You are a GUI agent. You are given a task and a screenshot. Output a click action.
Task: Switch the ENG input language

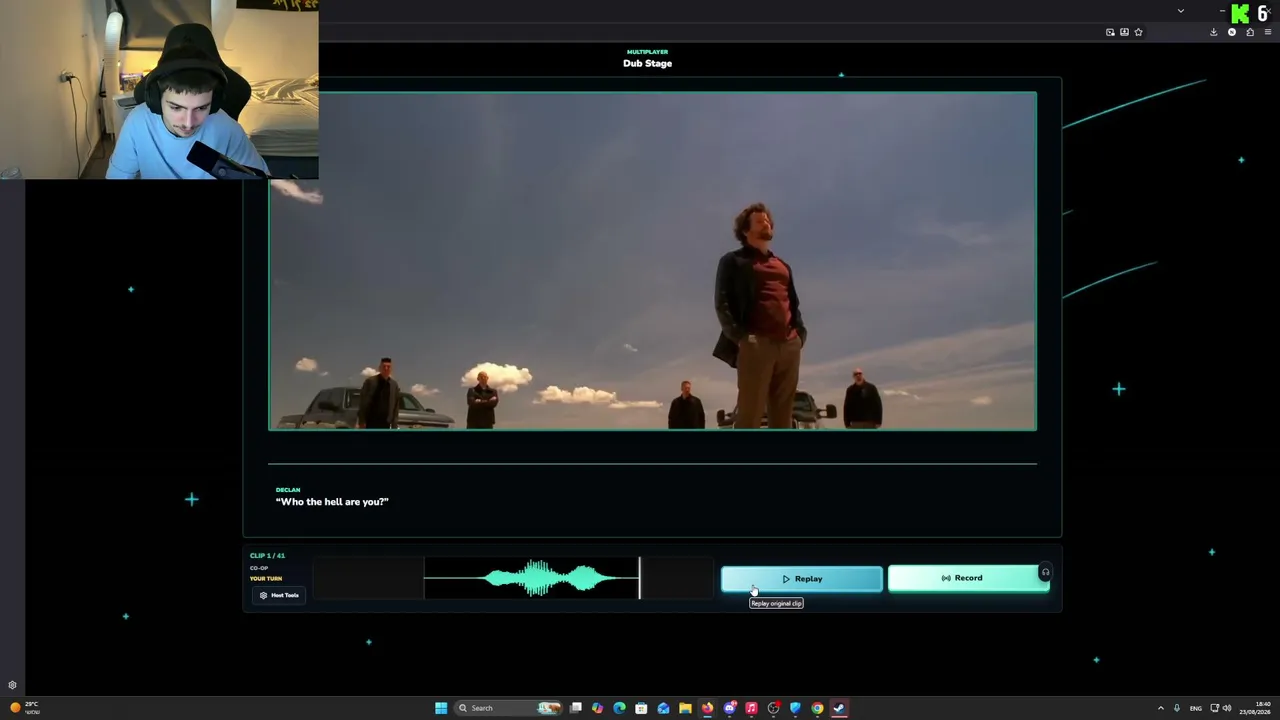coord(1195,708)
